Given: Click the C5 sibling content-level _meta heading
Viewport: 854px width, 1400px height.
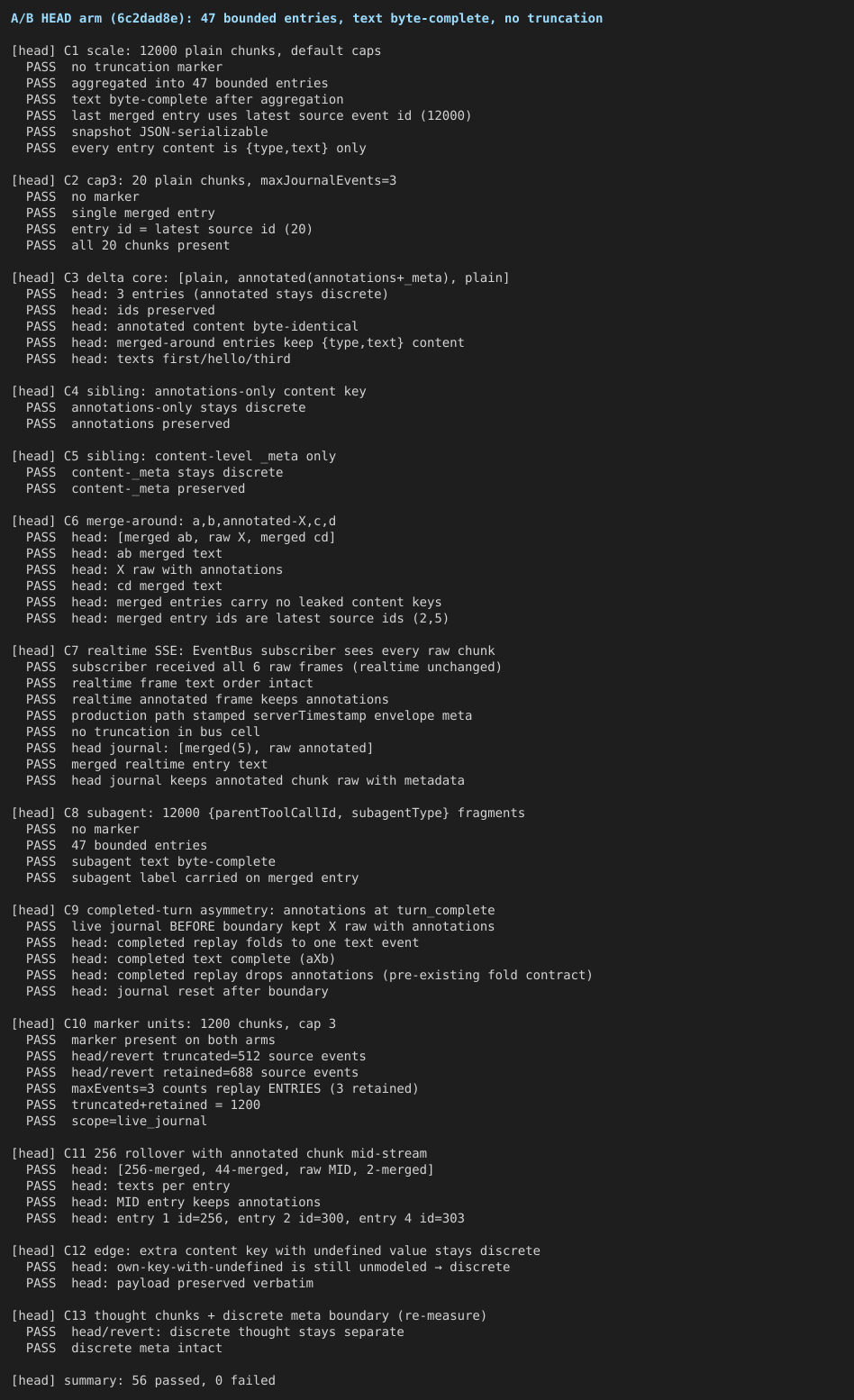Looking at the screenshot, I should coord(174,456).
